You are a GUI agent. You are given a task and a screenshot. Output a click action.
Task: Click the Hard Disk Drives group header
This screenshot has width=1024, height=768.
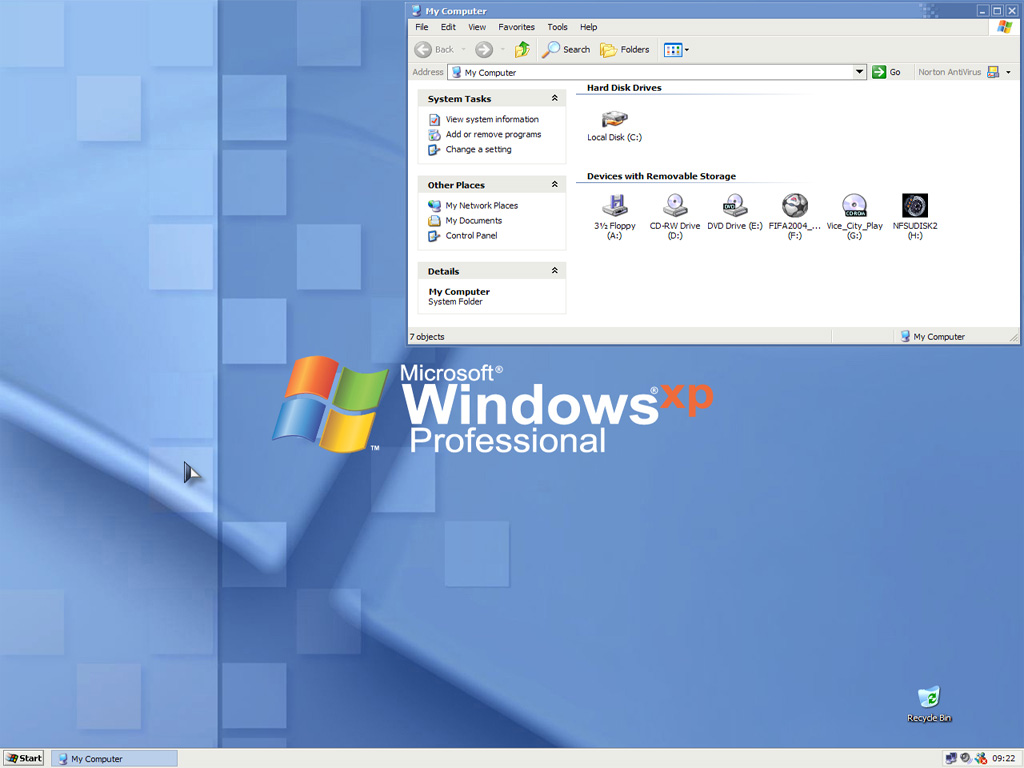(x=624, y=88)
